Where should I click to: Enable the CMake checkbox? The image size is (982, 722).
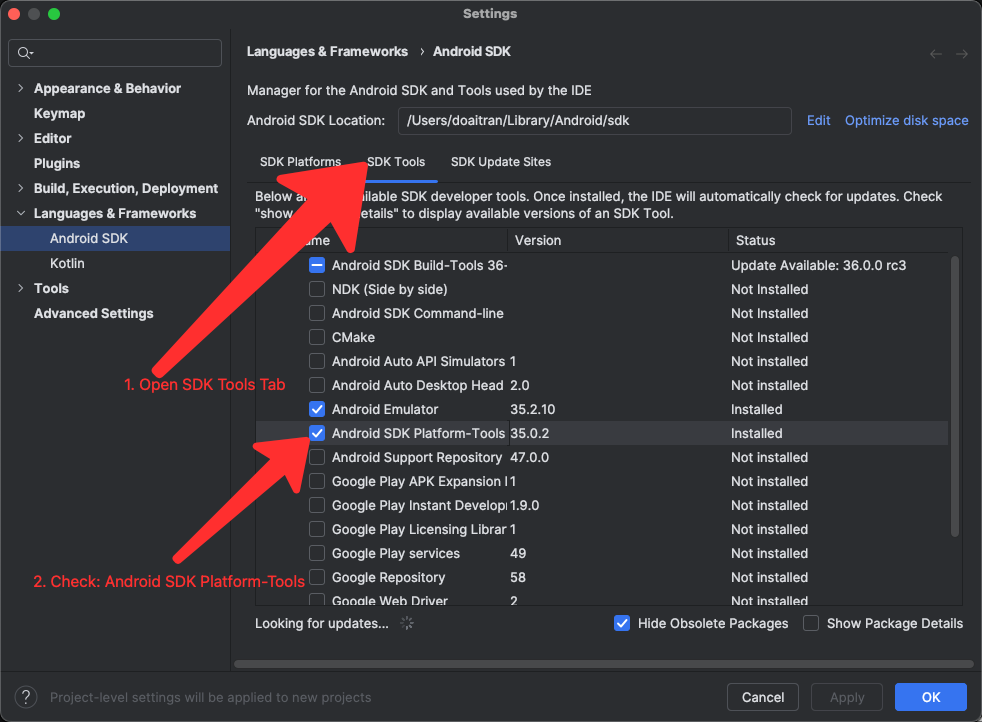pyautogui.click(x=317, y=337)
